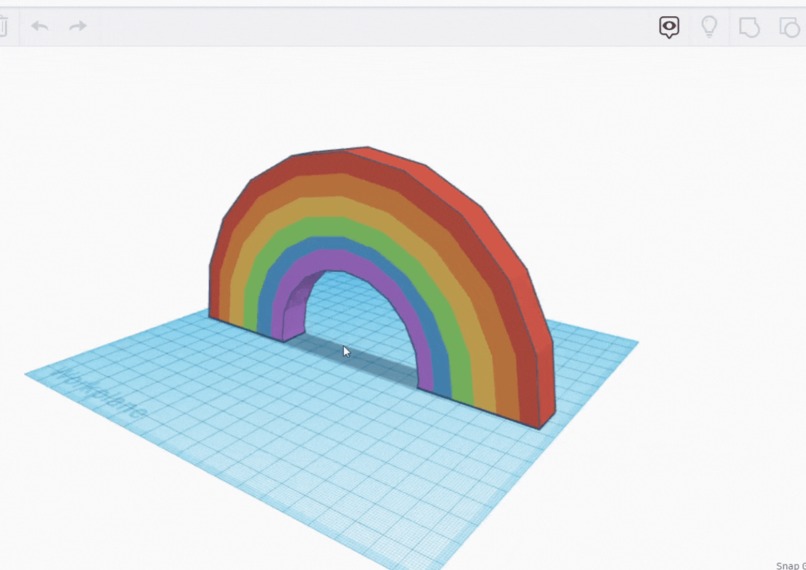Screen dimensions: 806x570
Task: Click the Group shapes icon
Action: coord(749,27)
